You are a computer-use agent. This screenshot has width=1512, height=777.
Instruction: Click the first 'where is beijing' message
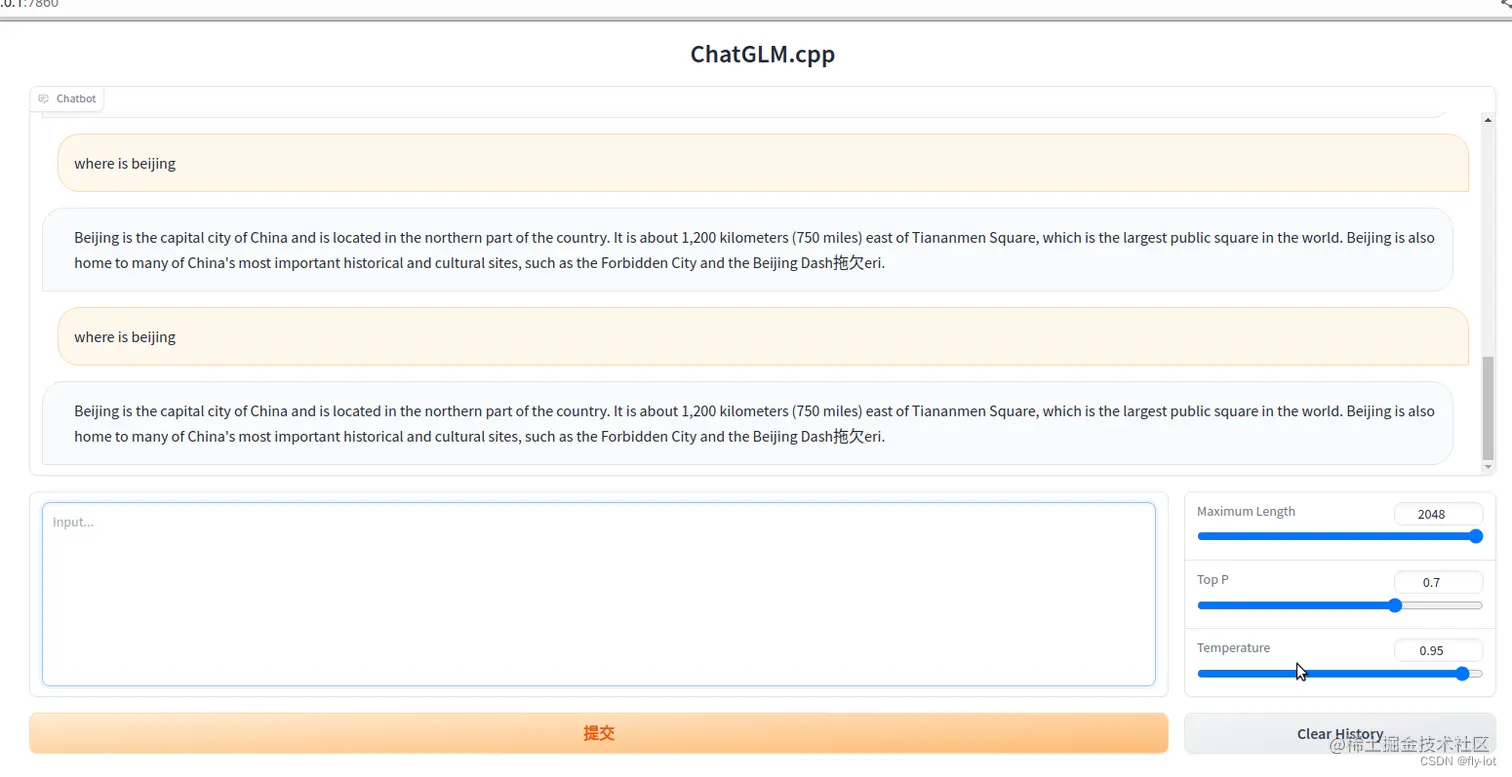[763, 163]
